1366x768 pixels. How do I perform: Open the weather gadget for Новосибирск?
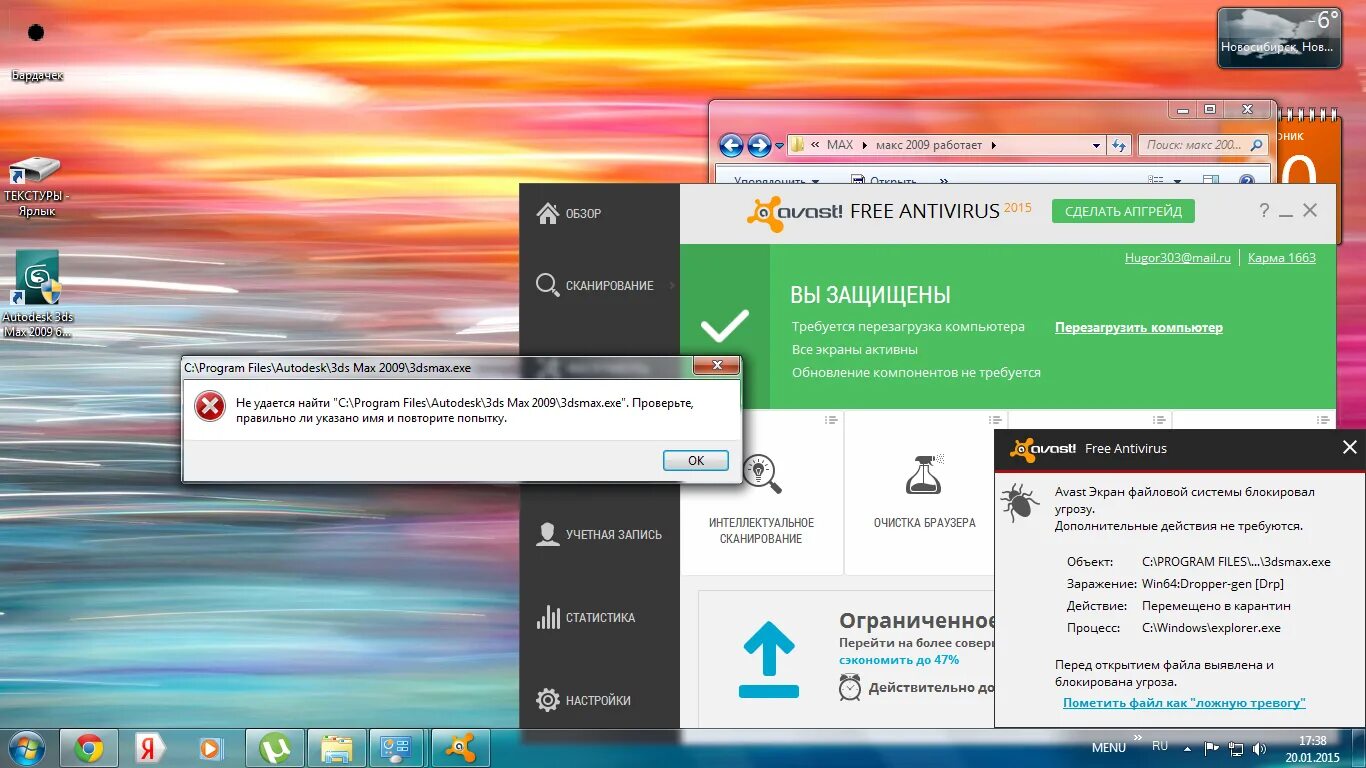click(1279, 38)
